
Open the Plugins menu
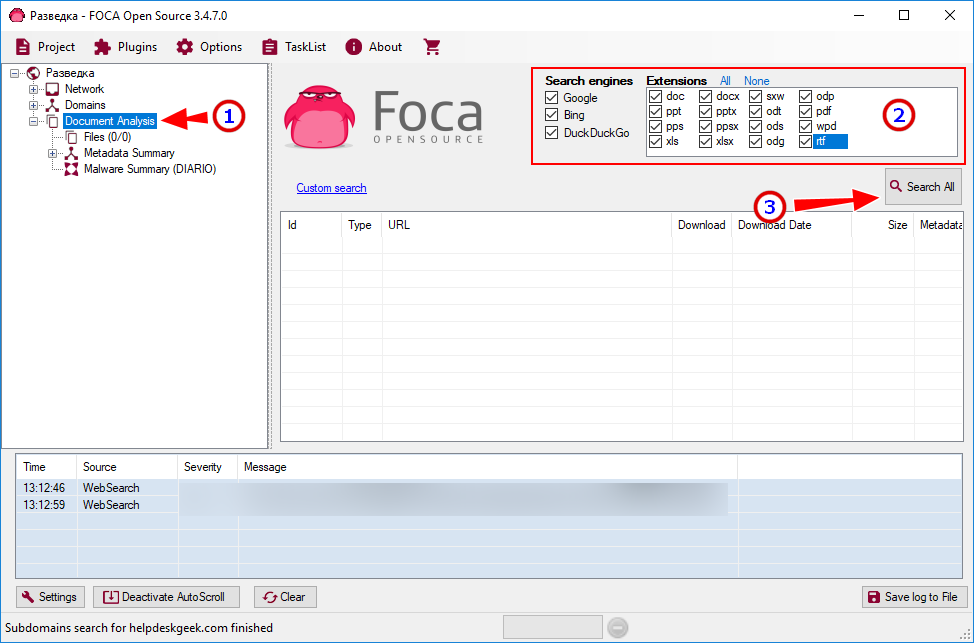125,47
